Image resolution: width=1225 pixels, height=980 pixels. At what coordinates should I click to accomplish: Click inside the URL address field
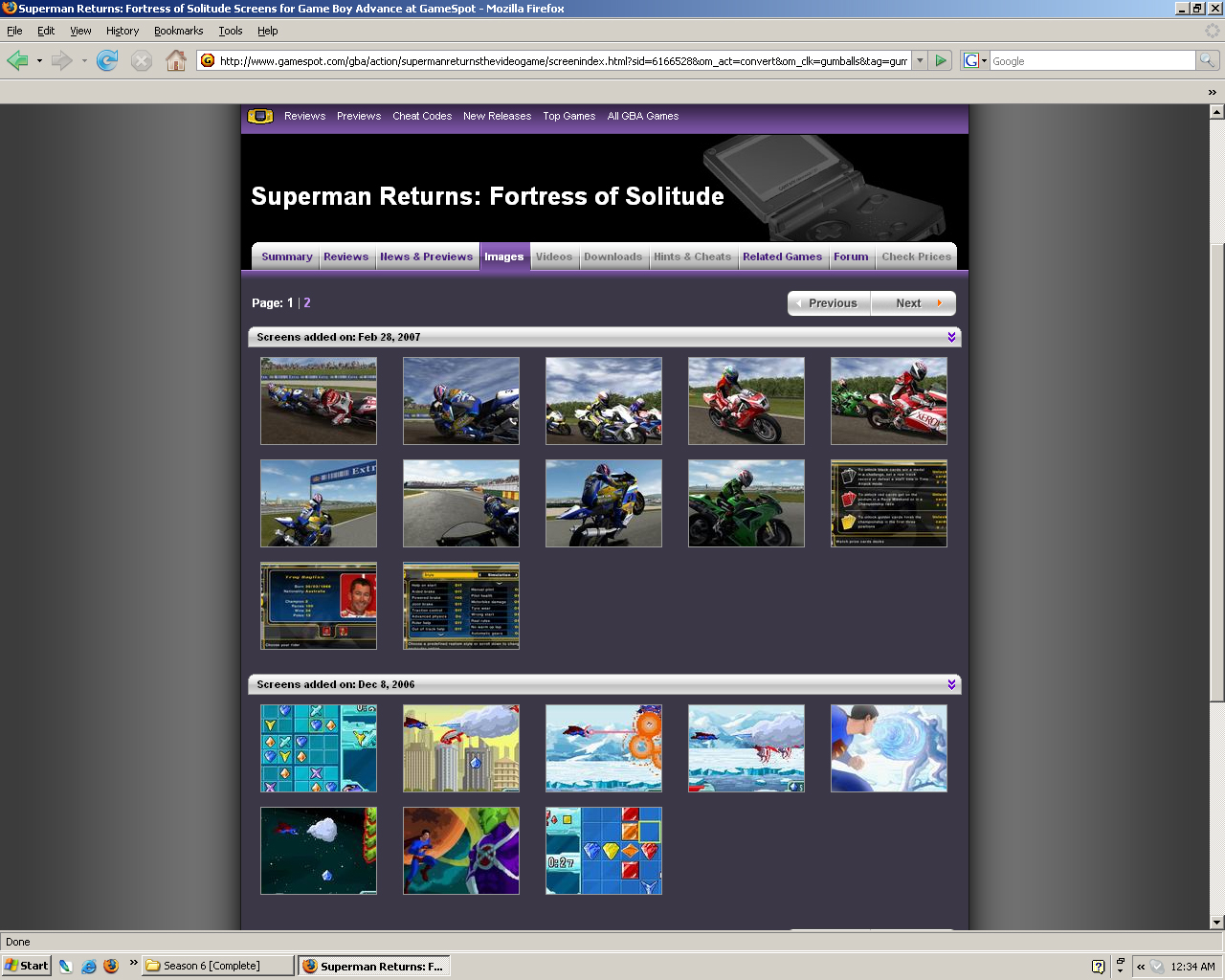point(563,60)
